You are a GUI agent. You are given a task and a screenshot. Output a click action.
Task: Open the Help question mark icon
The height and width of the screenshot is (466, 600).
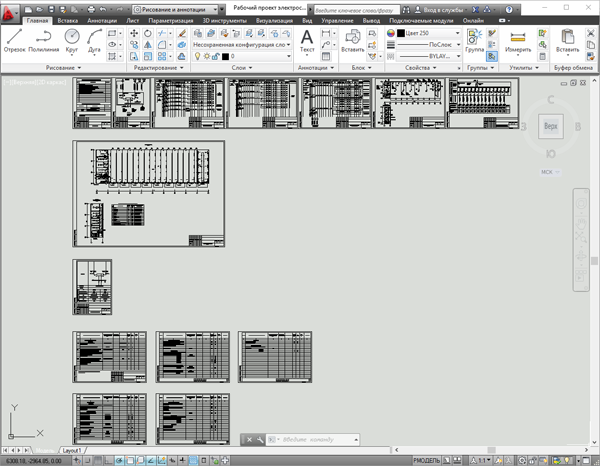click(x=509, y=10)
